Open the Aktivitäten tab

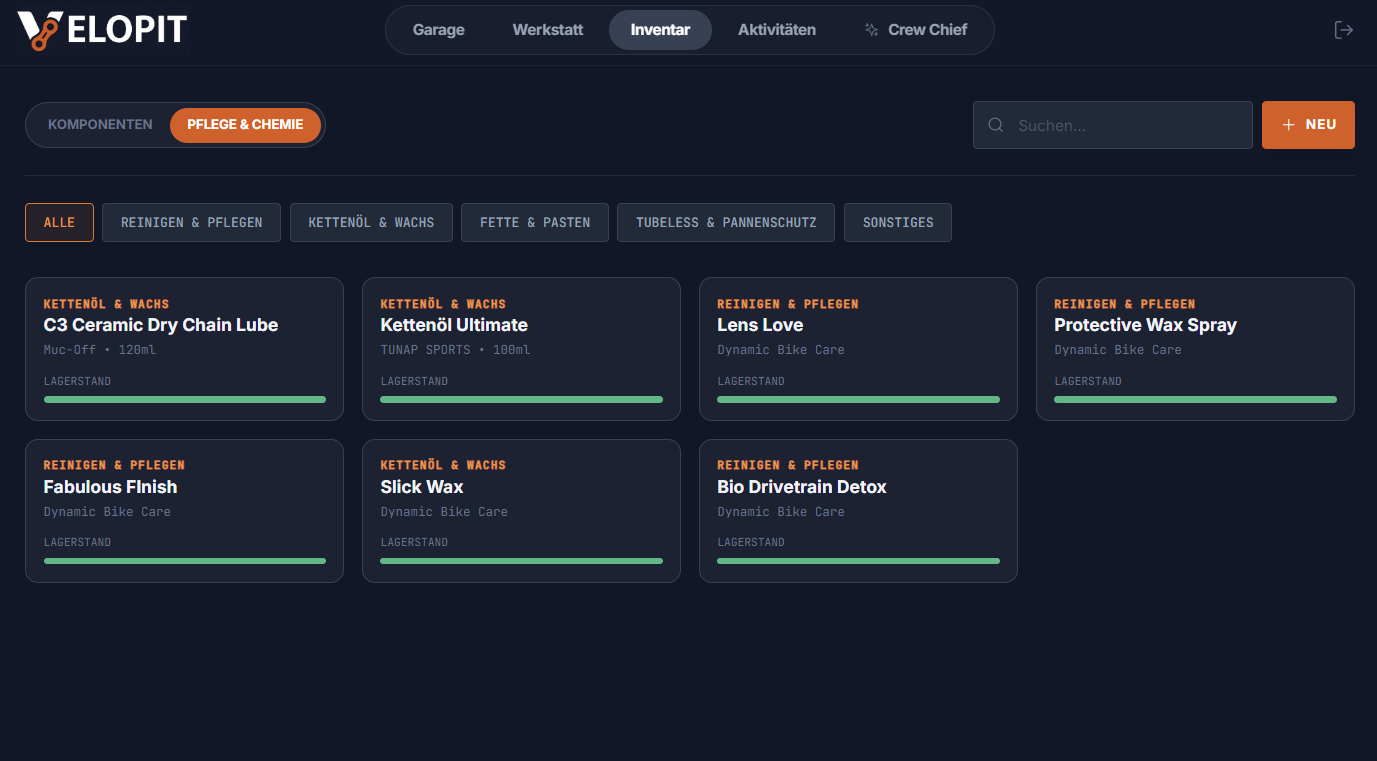tap(776, 30)
